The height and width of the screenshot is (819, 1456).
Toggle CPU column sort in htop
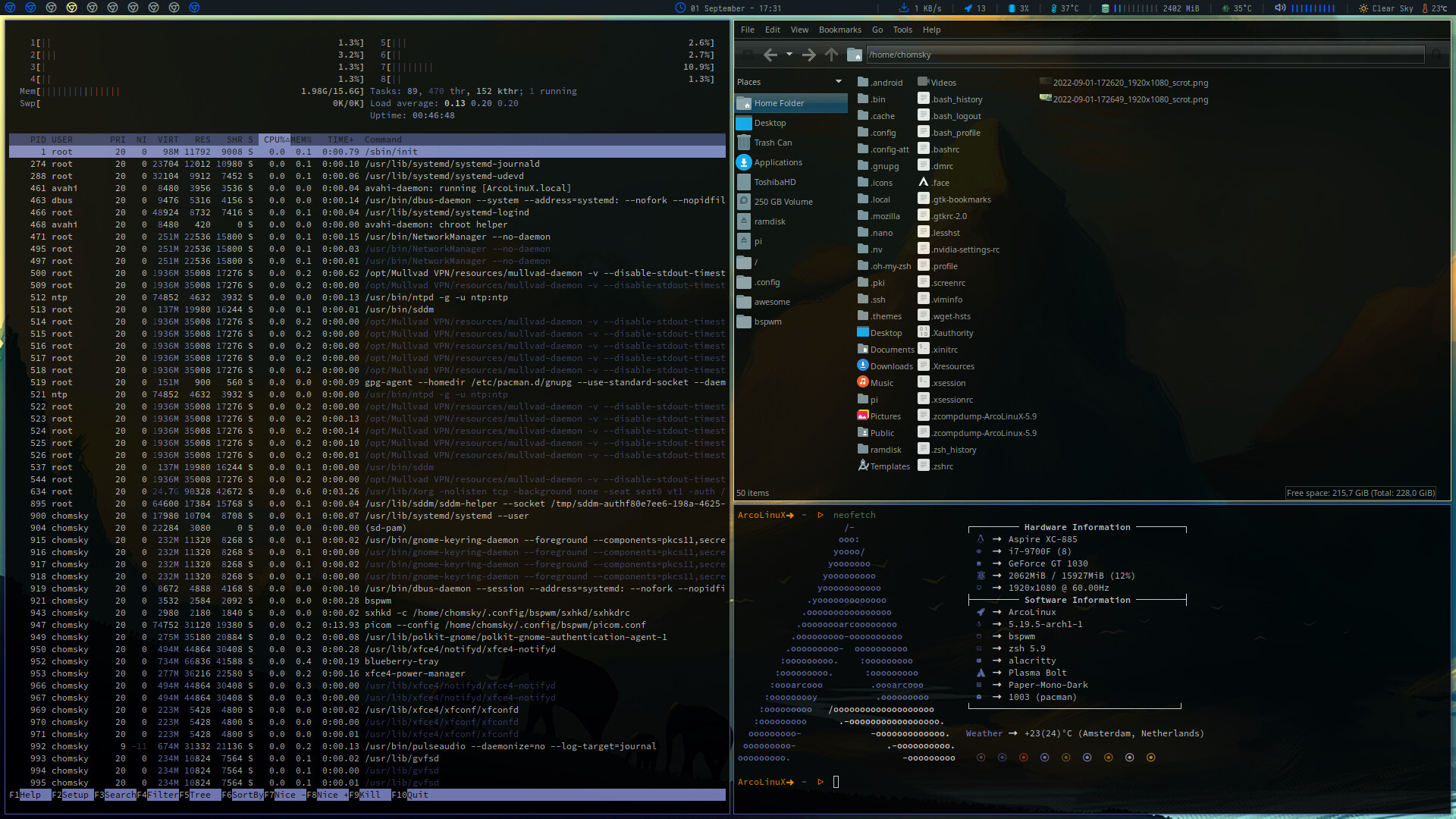click(x=272, y=139)
